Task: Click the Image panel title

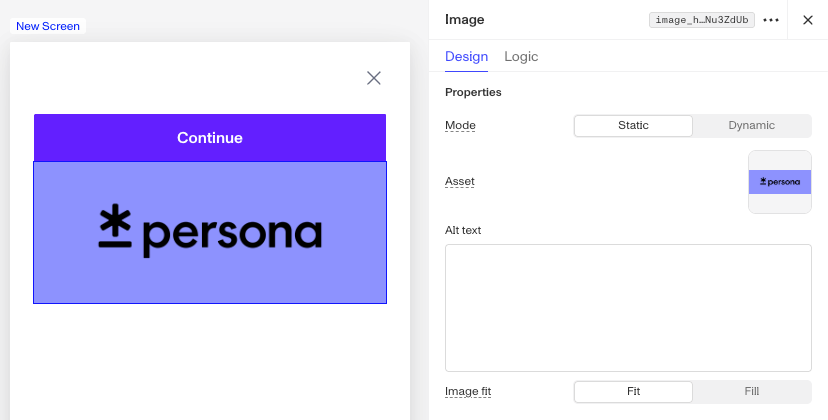Action: coord(465,20)
